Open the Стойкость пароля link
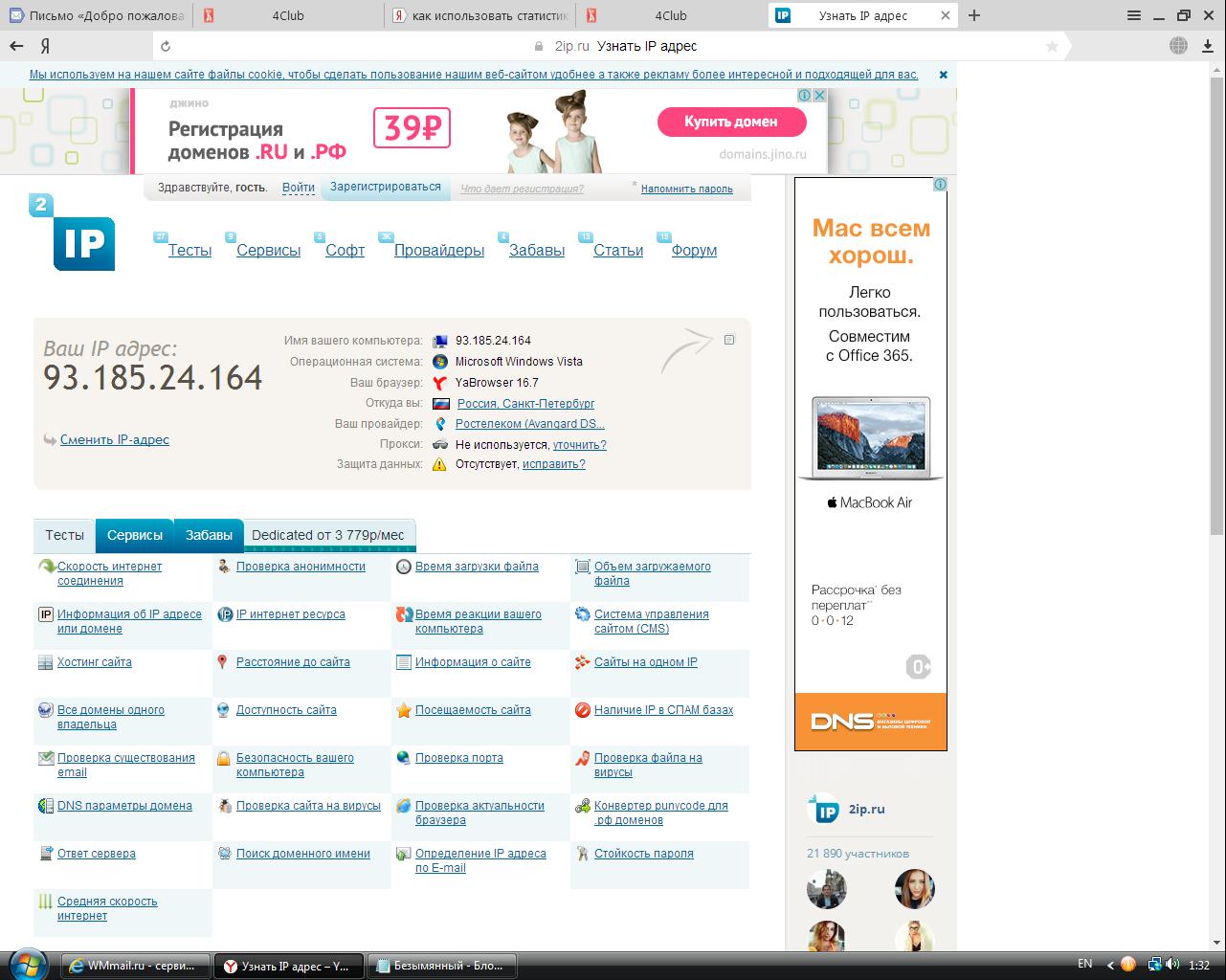 click(644, 854)
